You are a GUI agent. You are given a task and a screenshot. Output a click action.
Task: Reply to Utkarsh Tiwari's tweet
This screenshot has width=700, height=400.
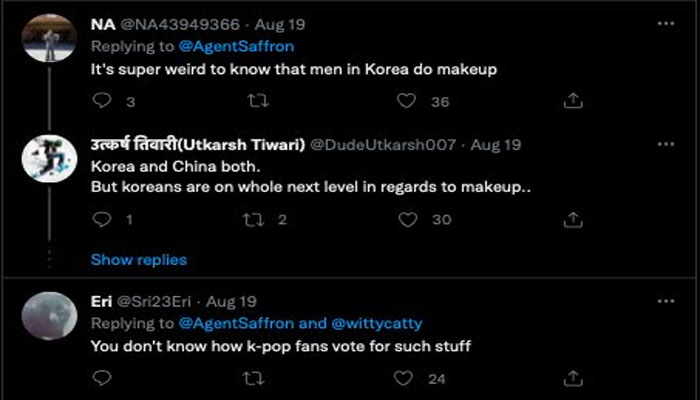coord(101,219)
